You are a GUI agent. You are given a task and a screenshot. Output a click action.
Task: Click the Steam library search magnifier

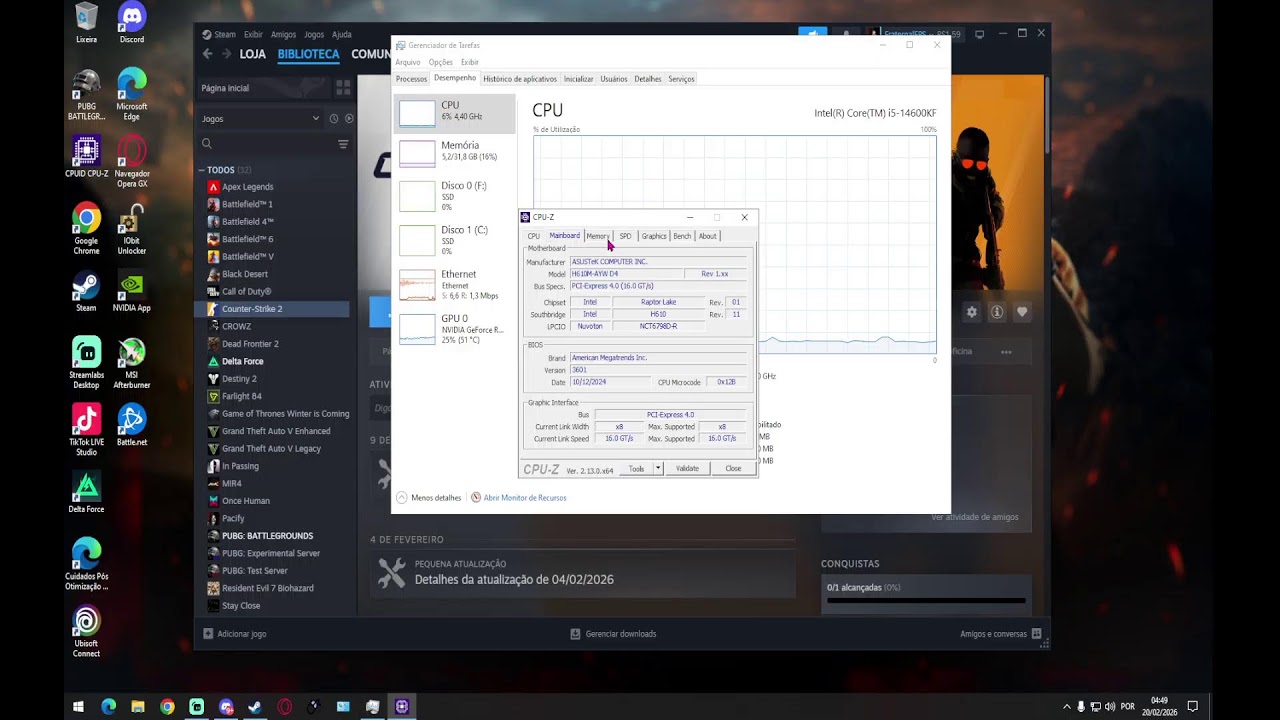pyautogui.click(x=207, y=144)
